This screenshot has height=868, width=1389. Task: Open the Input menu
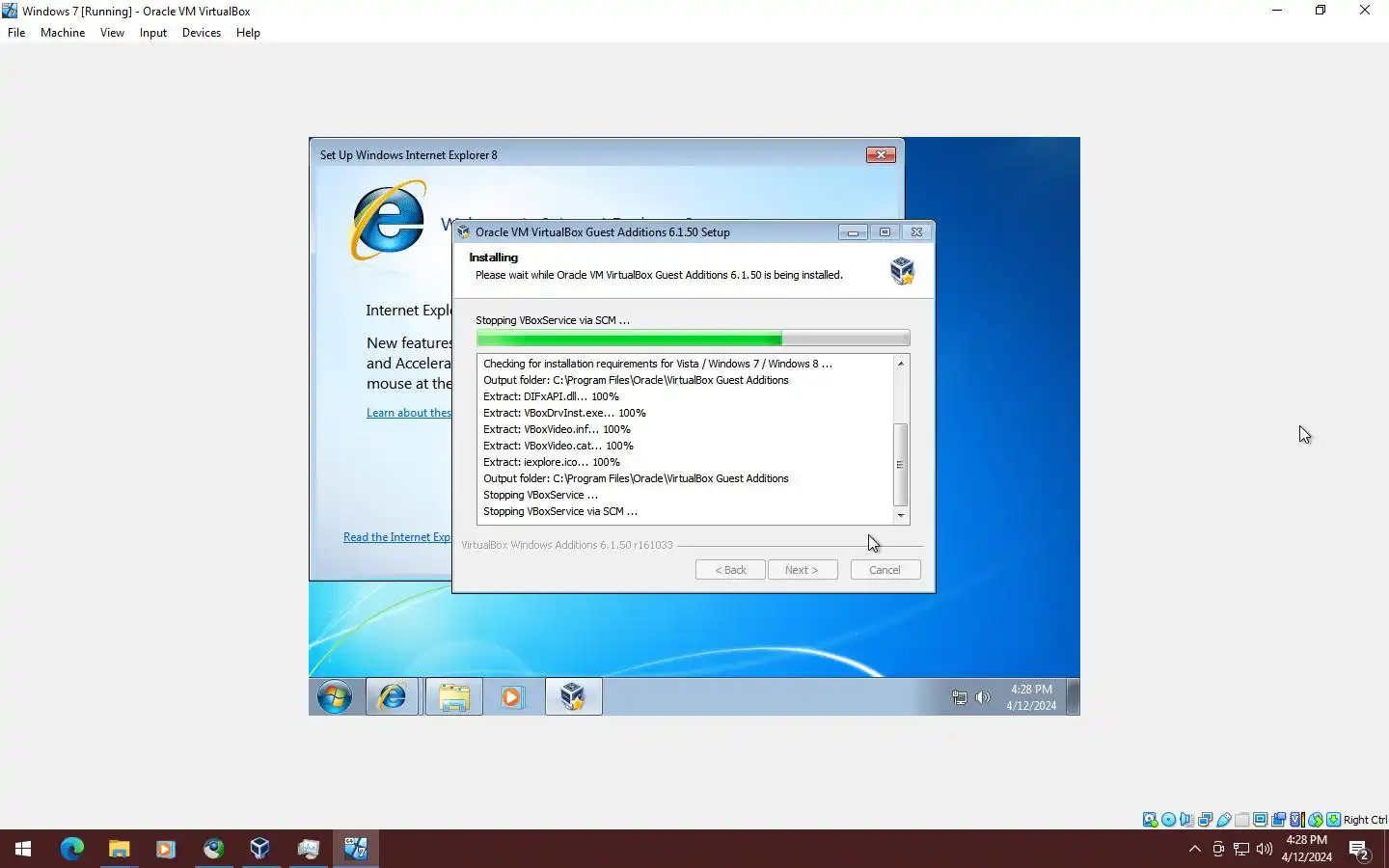pyautogui.click(x=153, y=33)
